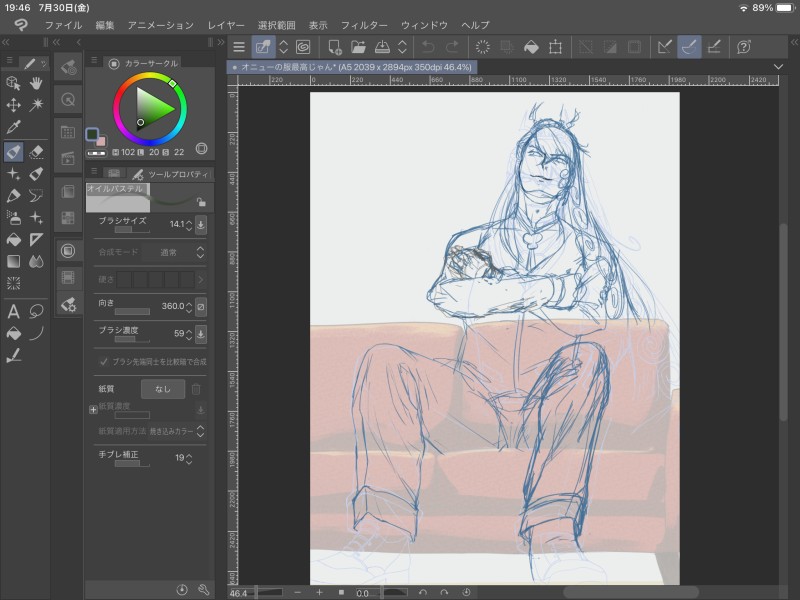Select the Move layer tool
This screenshot has height=600, width=800.
coord(13,105)
